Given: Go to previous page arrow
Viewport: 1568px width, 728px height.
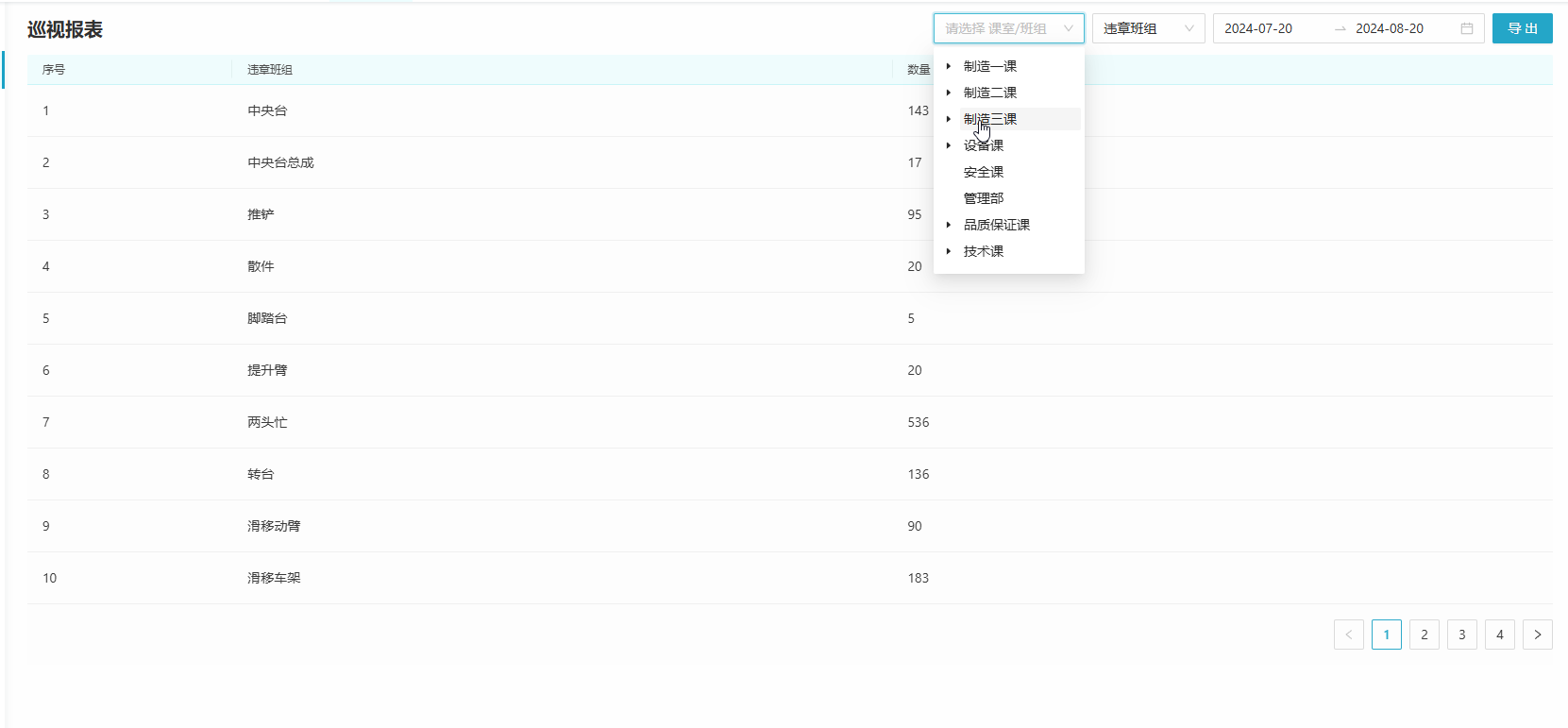Looking at the screenshot, I should coord(1349,635).
